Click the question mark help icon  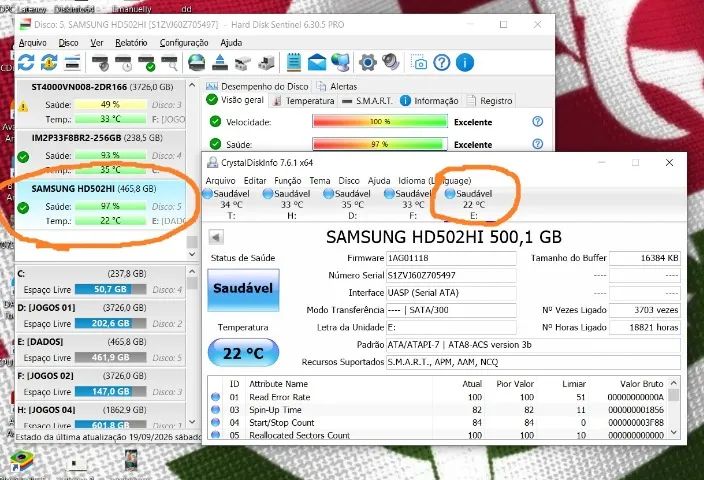coord(442,62)
